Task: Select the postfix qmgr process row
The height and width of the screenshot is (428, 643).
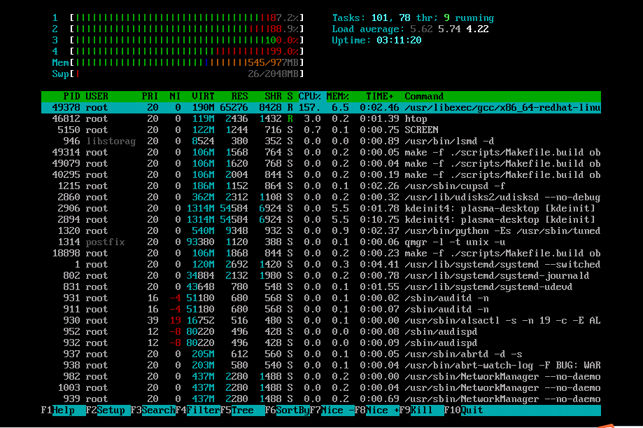Action: 321,242
